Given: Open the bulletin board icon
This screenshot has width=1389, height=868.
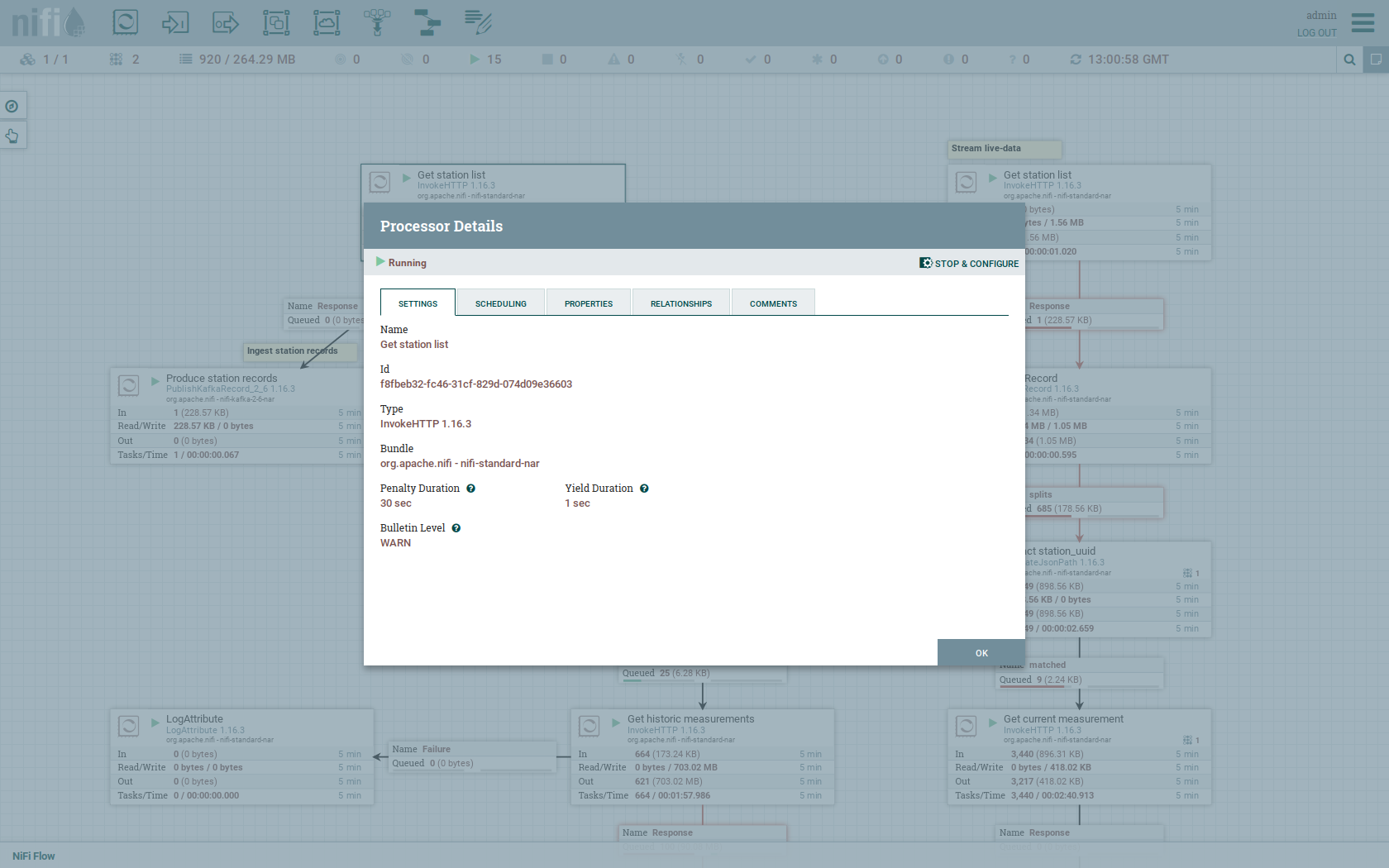Looking at the screenshot, I should click(1376, 60).
